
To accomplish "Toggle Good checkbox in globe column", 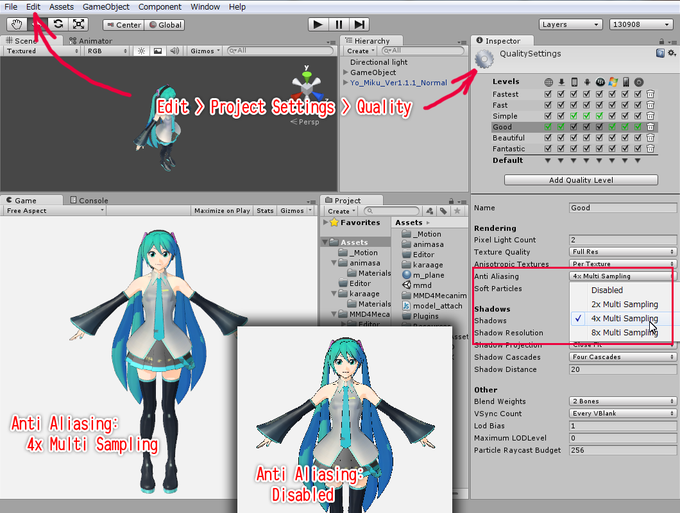I will pos(548,127).
